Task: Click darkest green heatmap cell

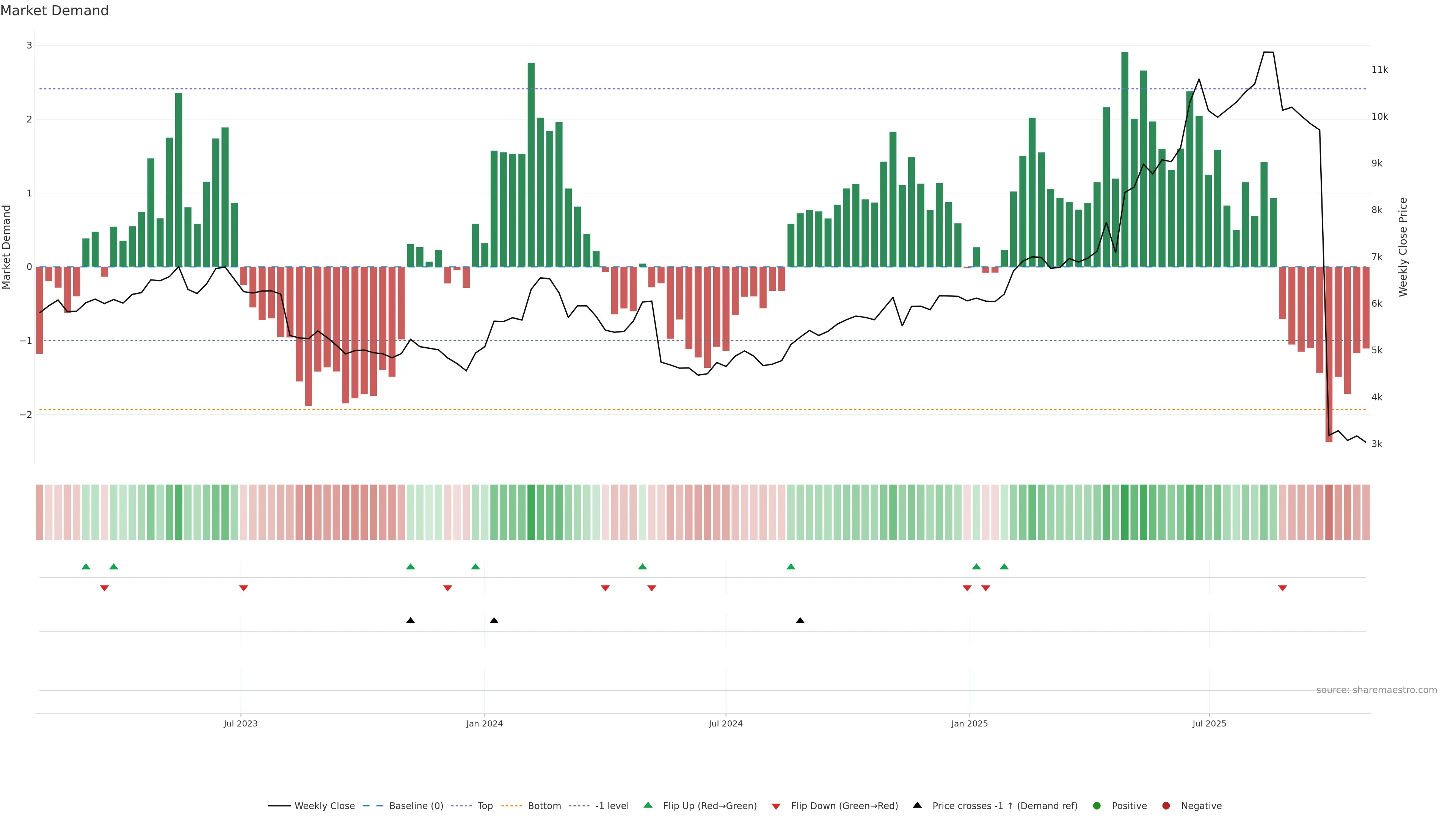Action: [x=1125, y=512]
